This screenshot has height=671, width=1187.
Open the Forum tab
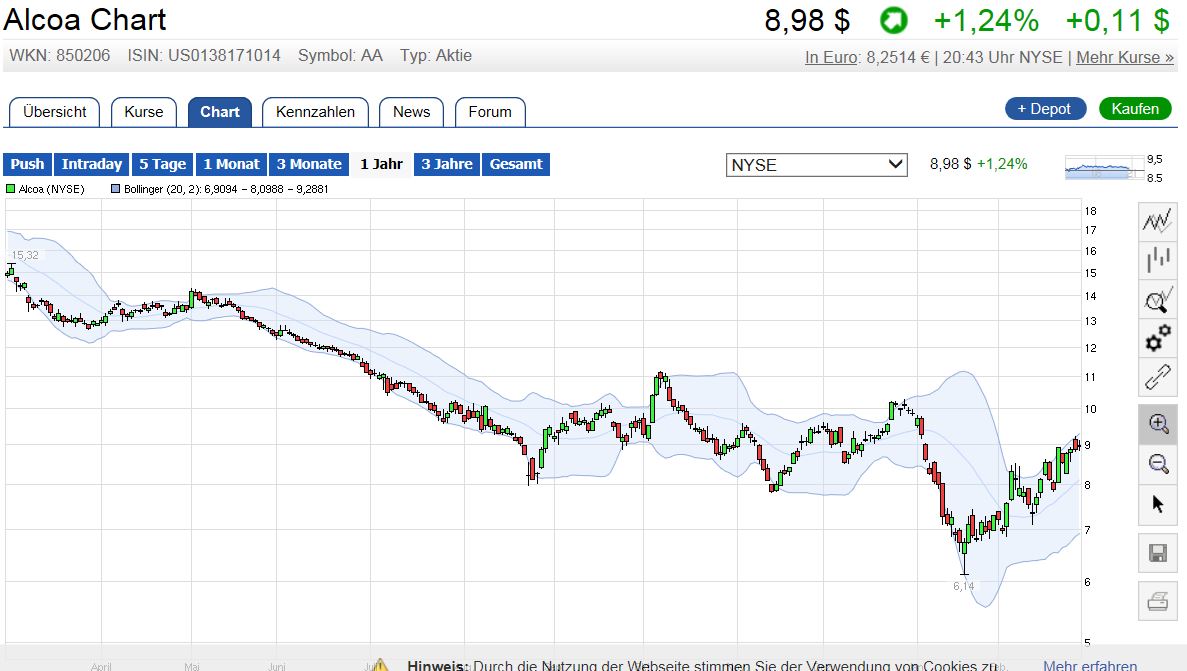click(490, 112)
